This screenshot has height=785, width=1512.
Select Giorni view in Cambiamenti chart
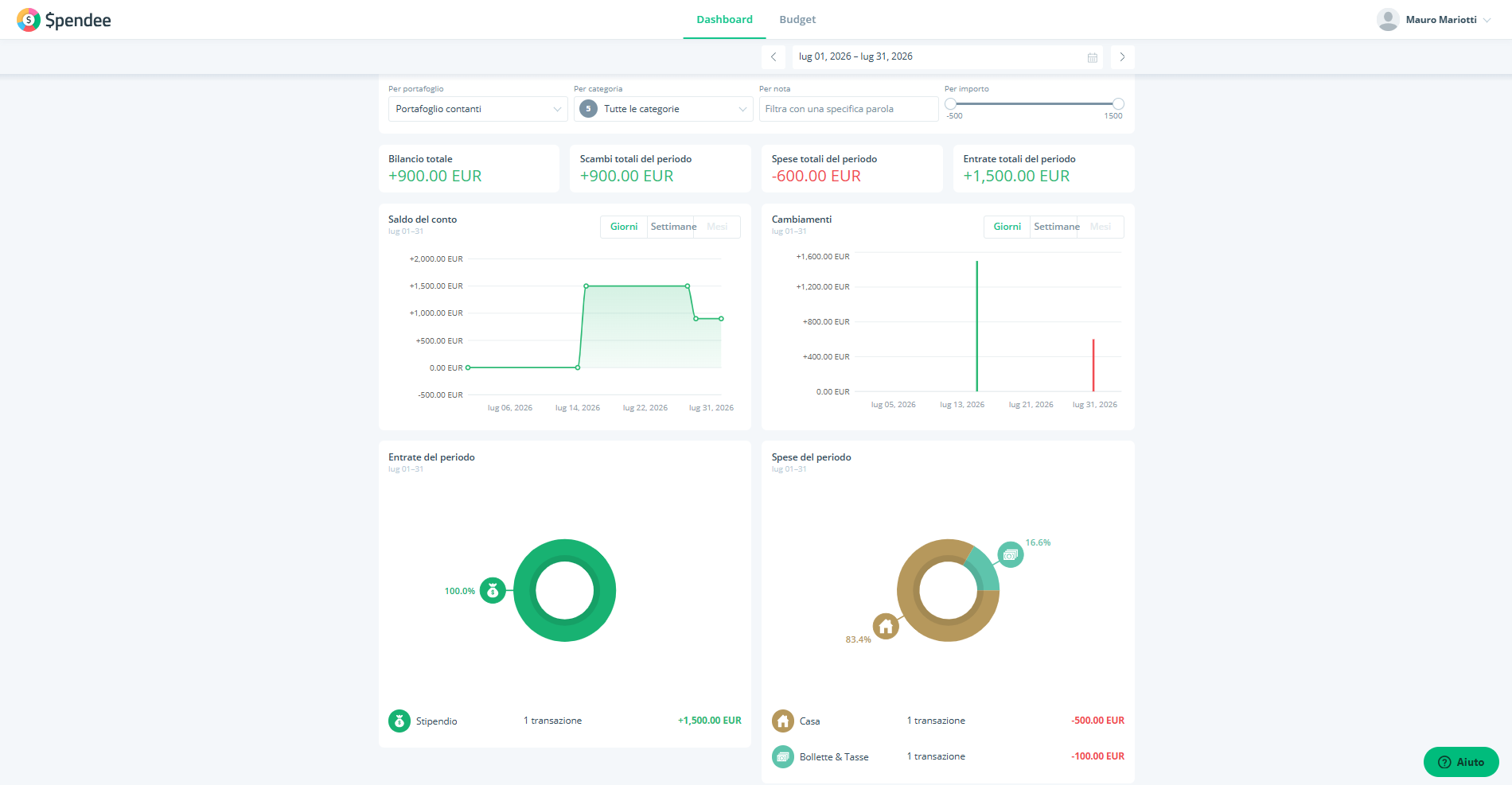(x=1007, y=227)
